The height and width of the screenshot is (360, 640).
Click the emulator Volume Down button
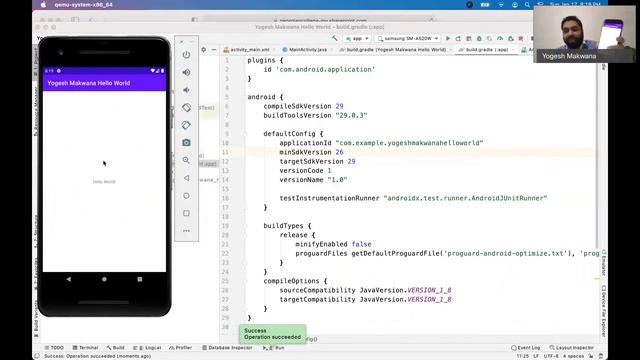(x=186, y=90)
